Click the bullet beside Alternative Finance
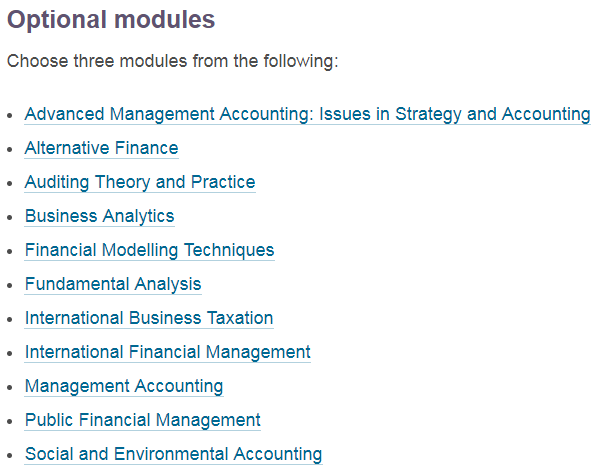Viewport: 600px width, 468px height. [10, 150]
